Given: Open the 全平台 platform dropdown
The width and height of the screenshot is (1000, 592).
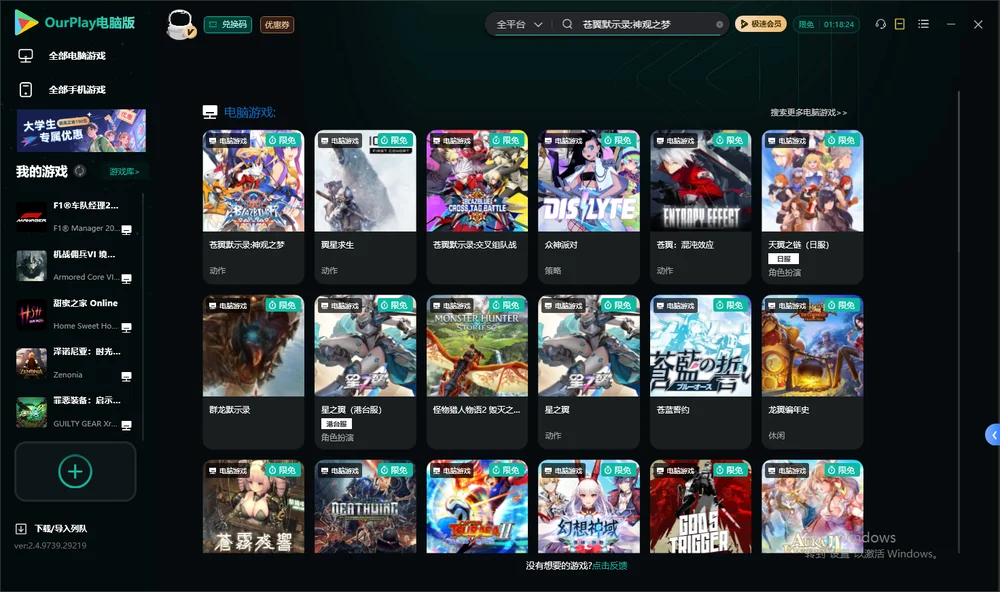Looking at the screenshot, I should pyautogui.click(x=519, y=24).
